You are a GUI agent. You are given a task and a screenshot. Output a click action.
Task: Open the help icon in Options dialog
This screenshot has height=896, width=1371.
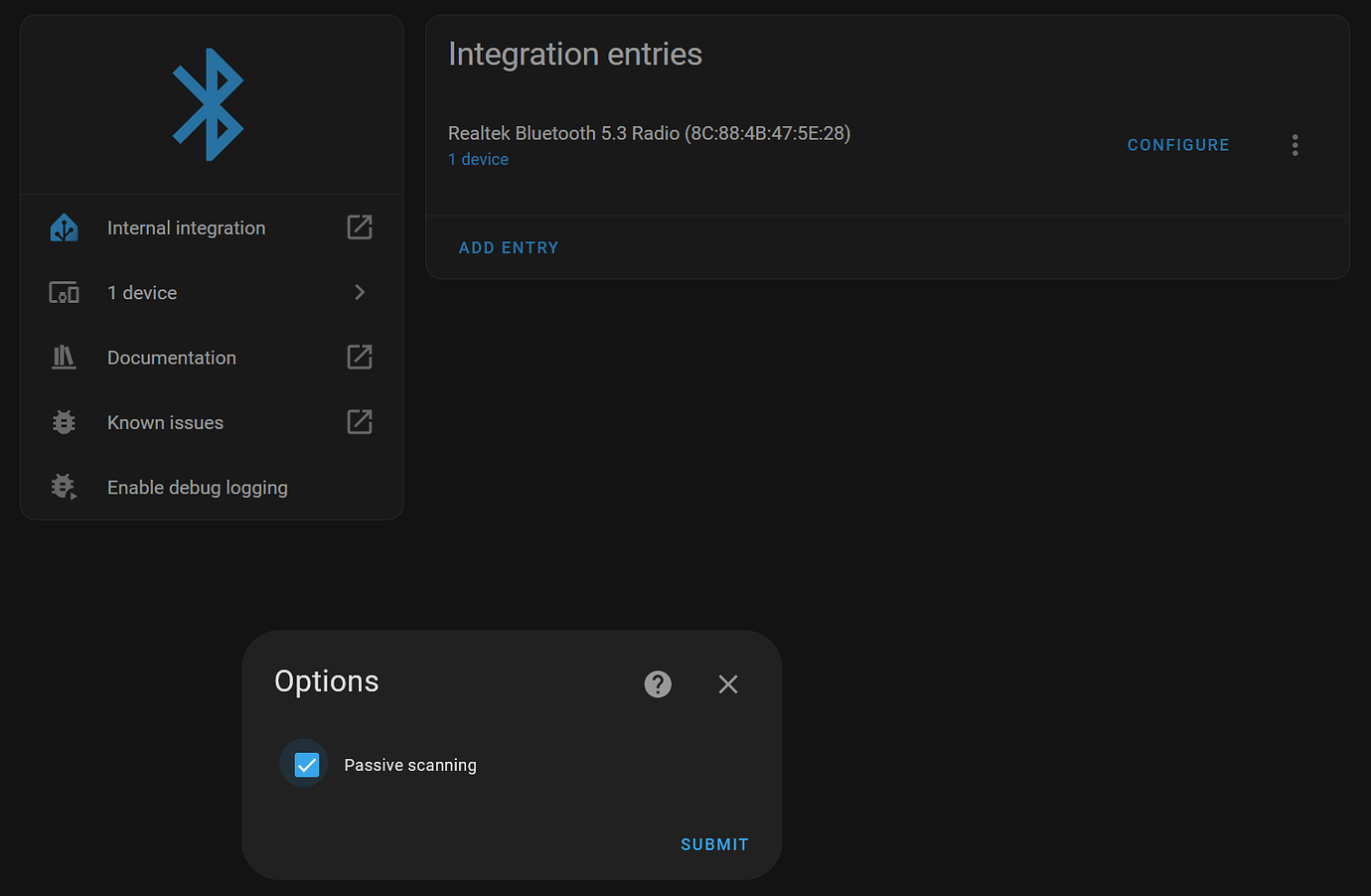click(x=657, y=683)
